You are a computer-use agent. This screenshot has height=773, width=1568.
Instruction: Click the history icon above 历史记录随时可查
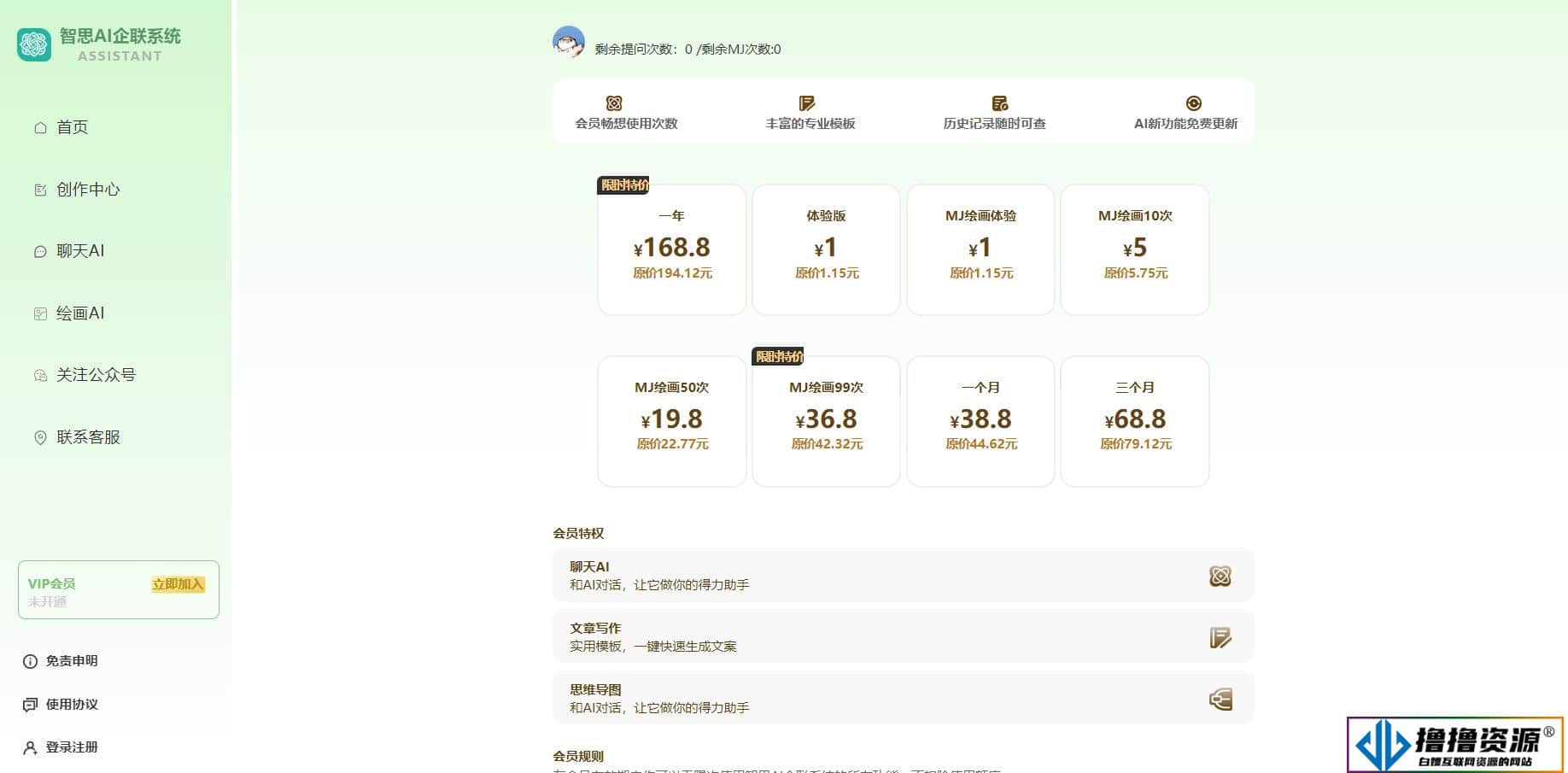click(1000, 103)
